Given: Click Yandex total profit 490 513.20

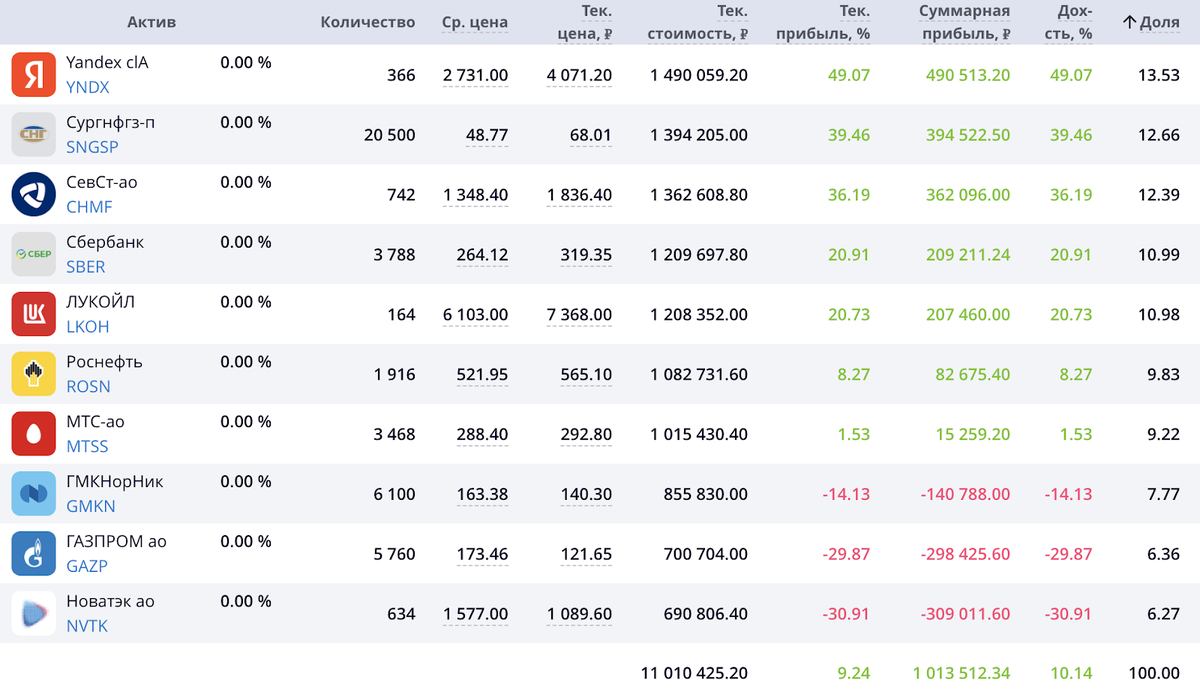Looking at the screenshot, I should click(x=968, y=75).
